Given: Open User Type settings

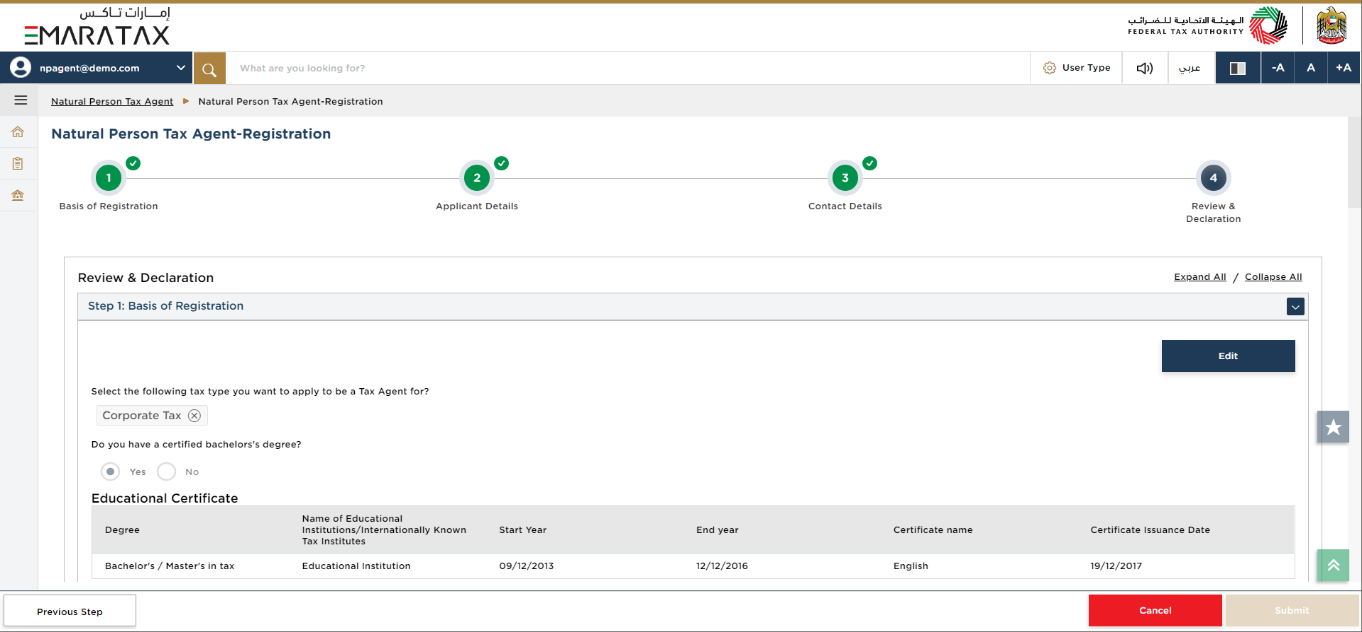Looking at the screenshot, I should [1077, 68].
